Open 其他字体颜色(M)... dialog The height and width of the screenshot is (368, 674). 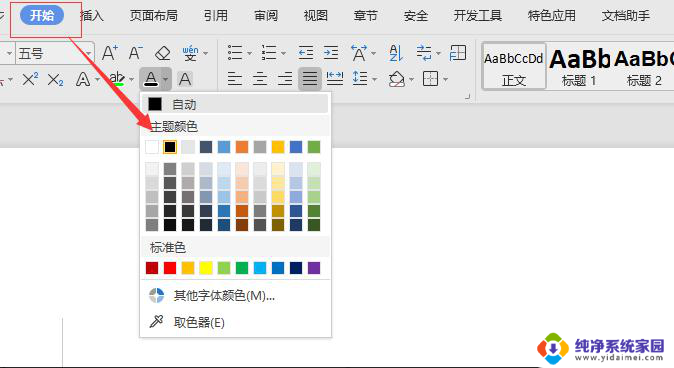point(236,296)
